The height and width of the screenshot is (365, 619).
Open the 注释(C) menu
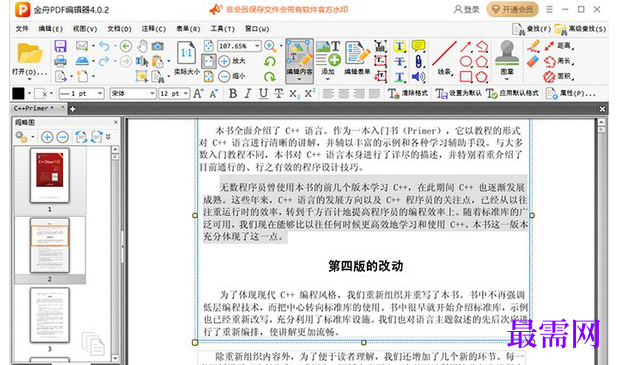pyautogui.click(x=154, y=29)
